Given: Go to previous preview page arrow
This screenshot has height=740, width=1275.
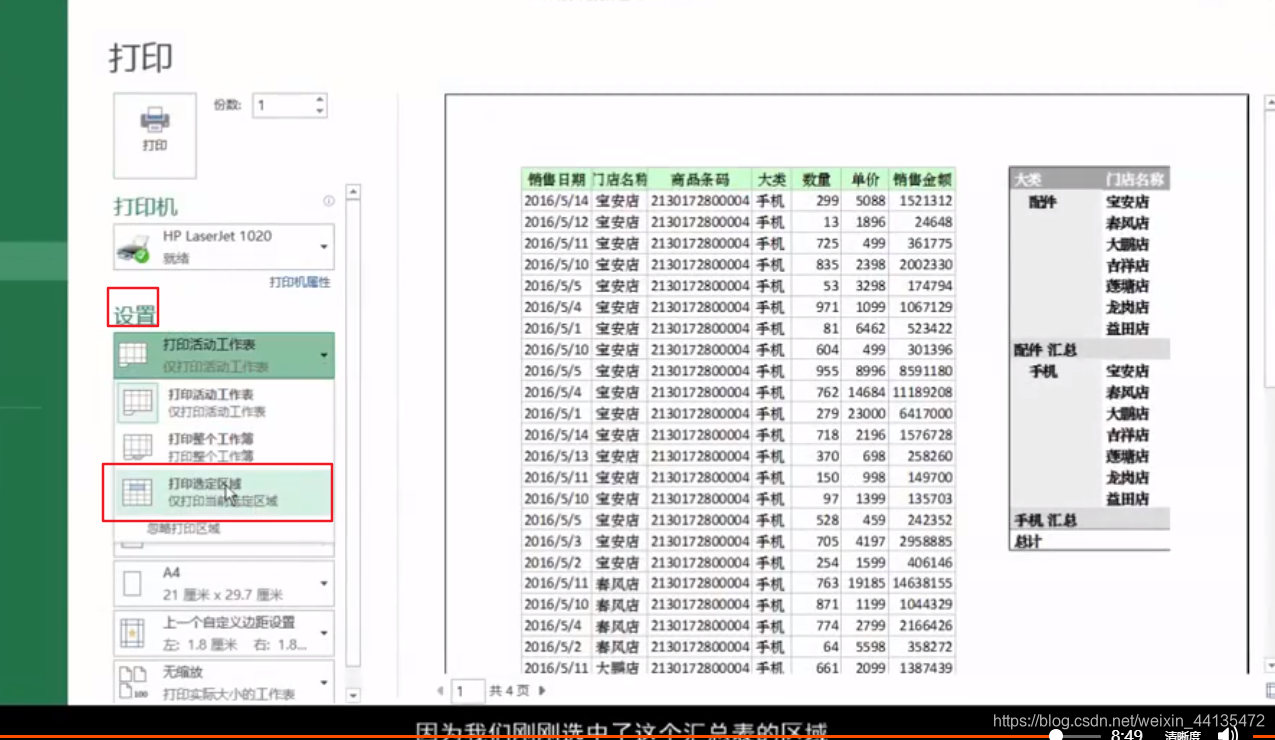Looking at the screenshot, I should [440, 690].
